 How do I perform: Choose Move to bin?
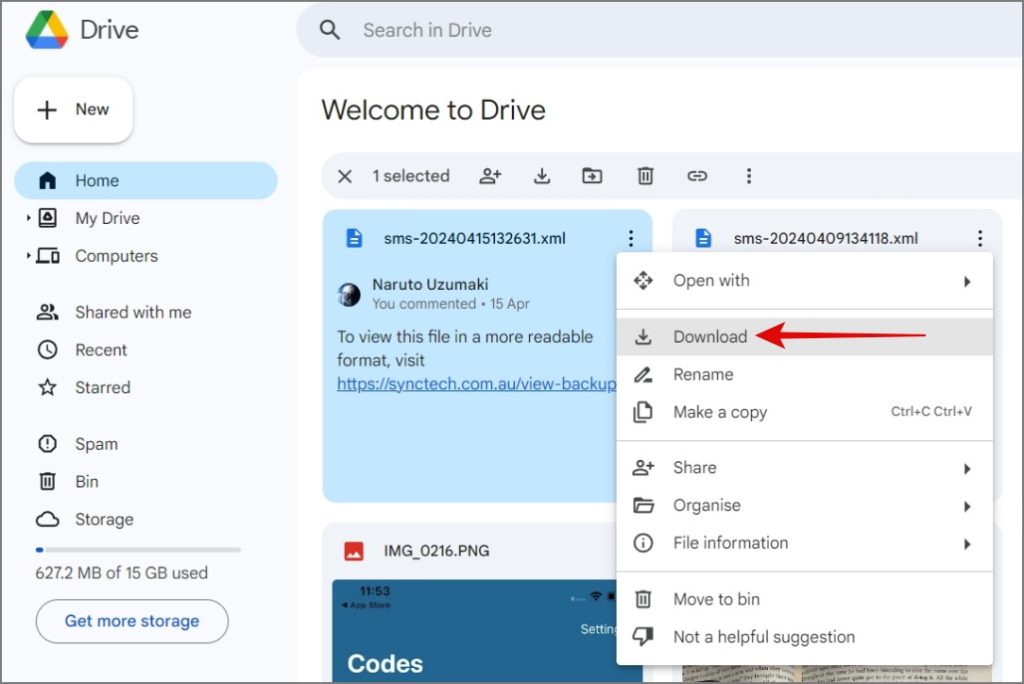(x=805, y=599)
